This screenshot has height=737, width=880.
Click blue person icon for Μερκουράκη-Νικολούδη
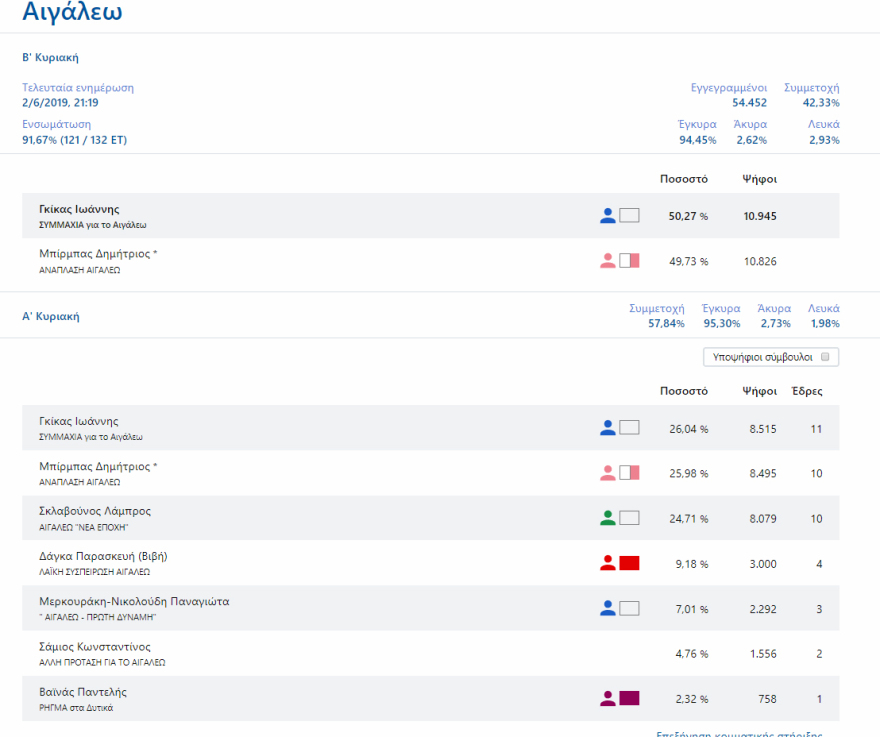tap(607, 608)
